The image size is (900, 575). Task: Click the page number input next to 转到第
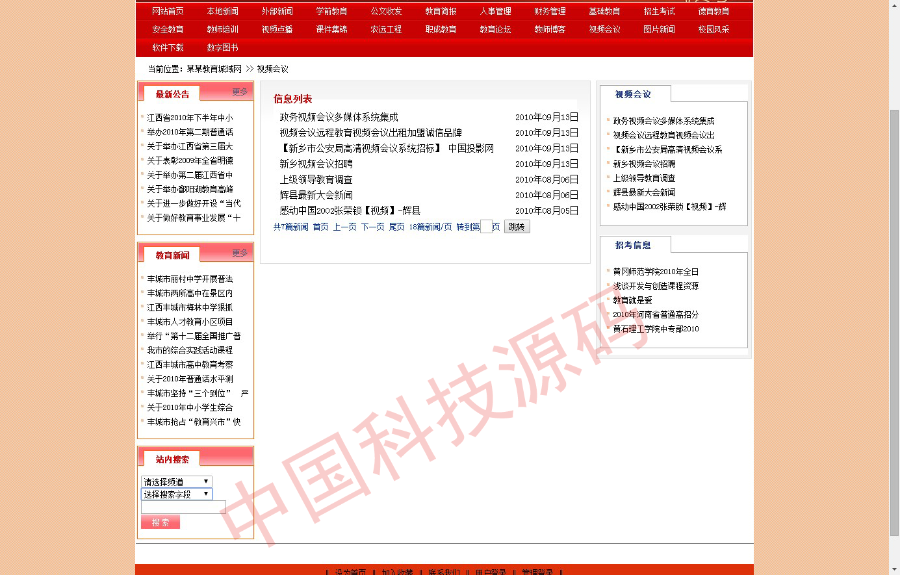click(x=486, y=228)
